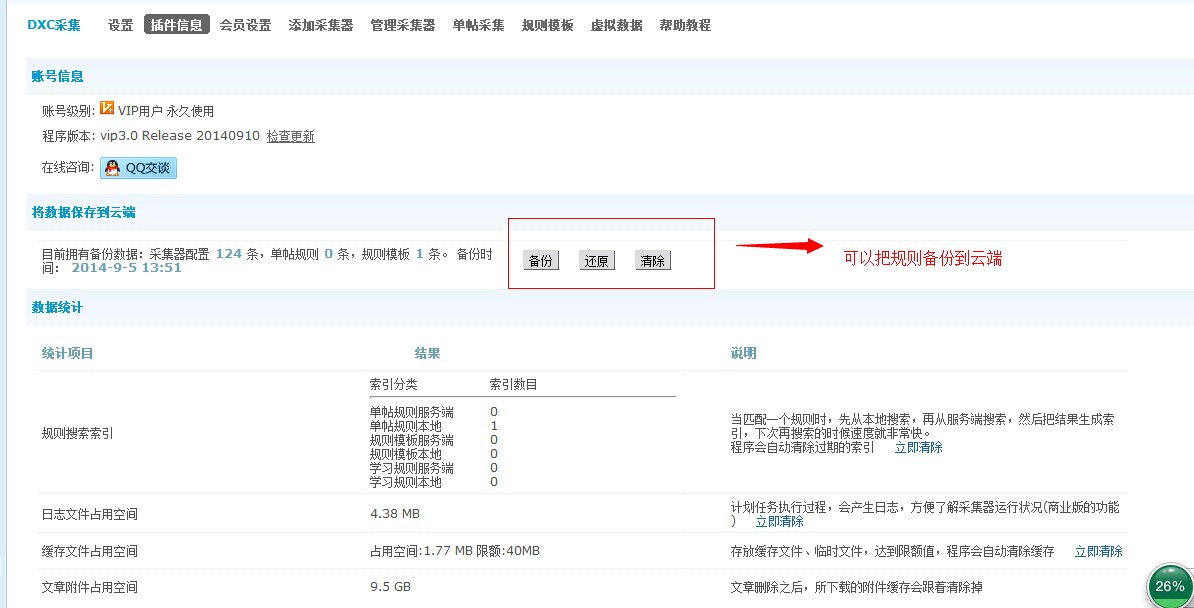This screenshot has height=608, width=1194.
Task: Click the 账号信息 section header
Action: 57,76
